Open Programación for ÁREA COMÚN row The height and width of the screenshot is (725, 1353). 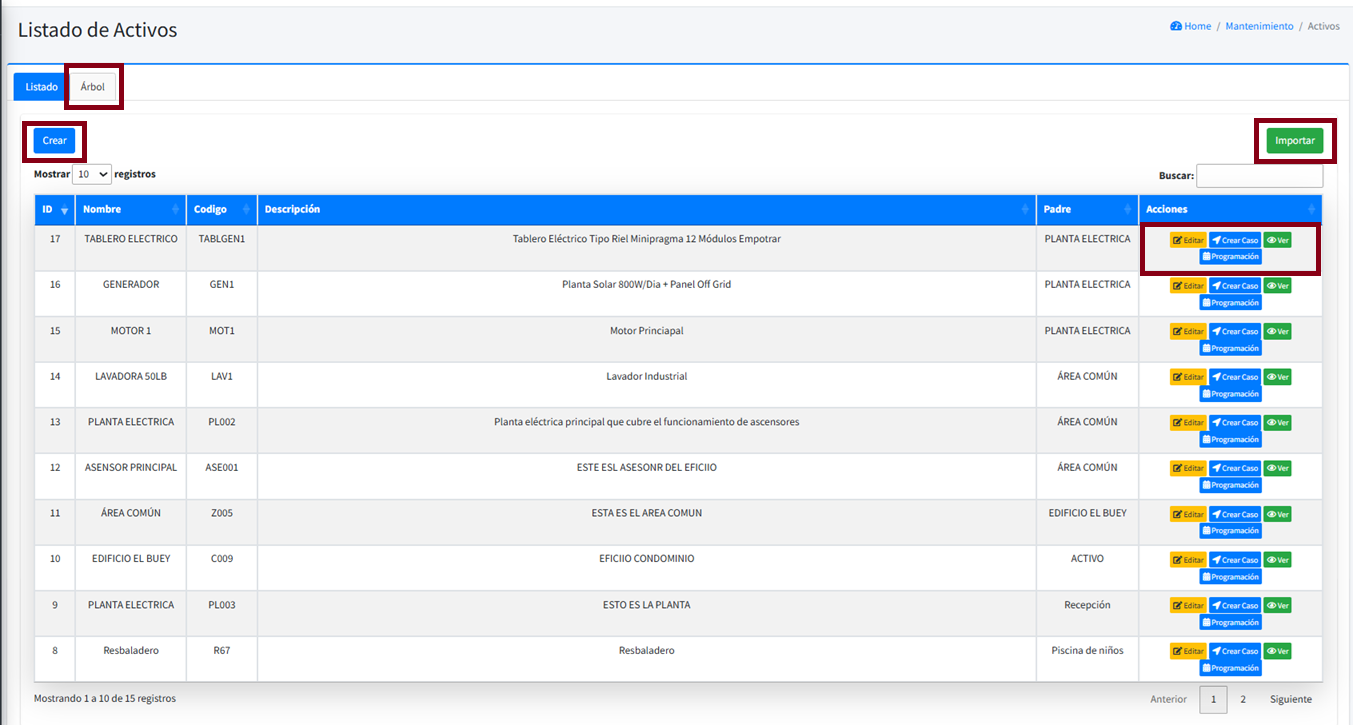point(1230,531)
